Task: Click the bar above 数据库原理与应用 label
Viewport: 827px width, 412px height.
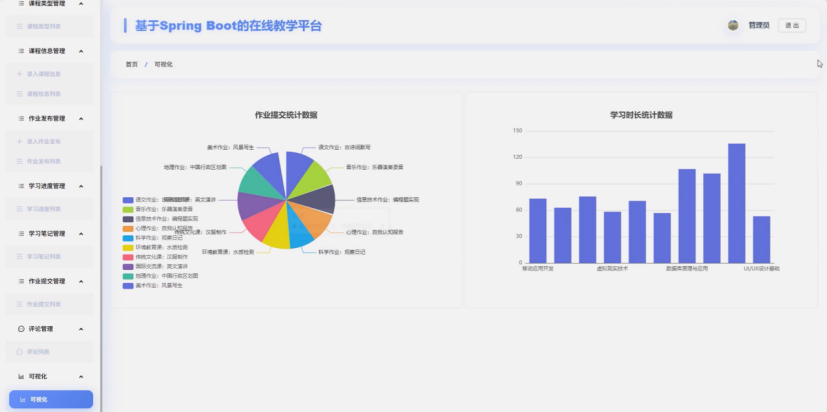Action: point(687,216)
